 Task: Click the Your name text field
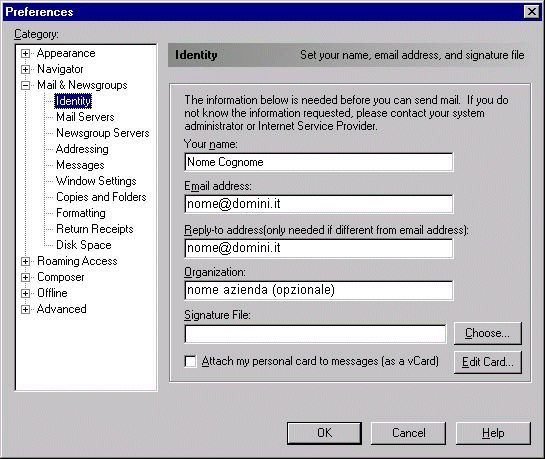click(319, 162)
